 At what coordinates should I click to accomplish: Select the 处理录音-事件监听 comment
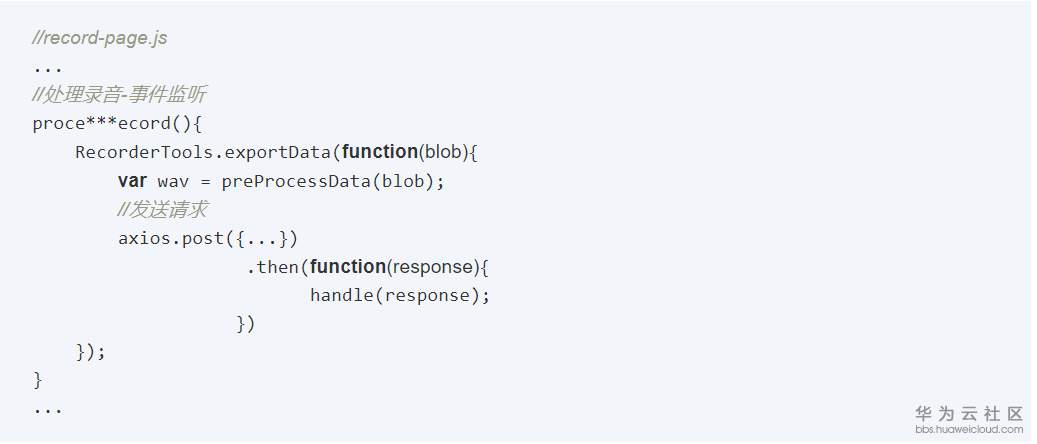pyautogui.click(x=119, y=95)
